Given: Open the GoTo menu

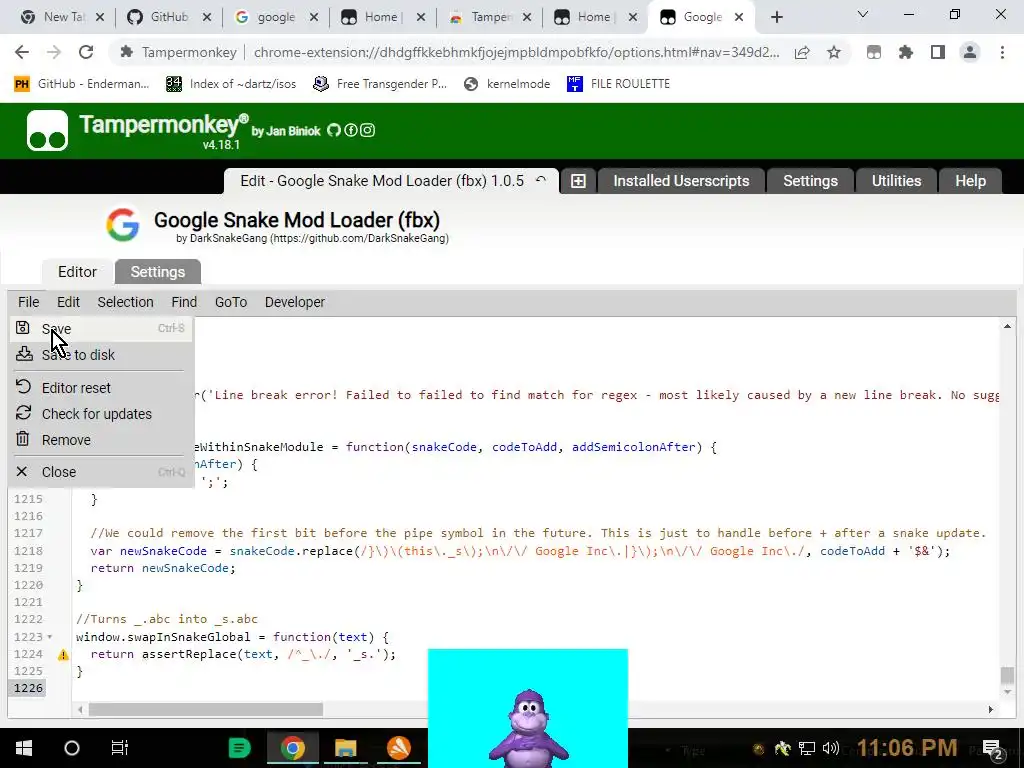Looking at the screenshot, I should pyautogui.click(x=231, y=302).
